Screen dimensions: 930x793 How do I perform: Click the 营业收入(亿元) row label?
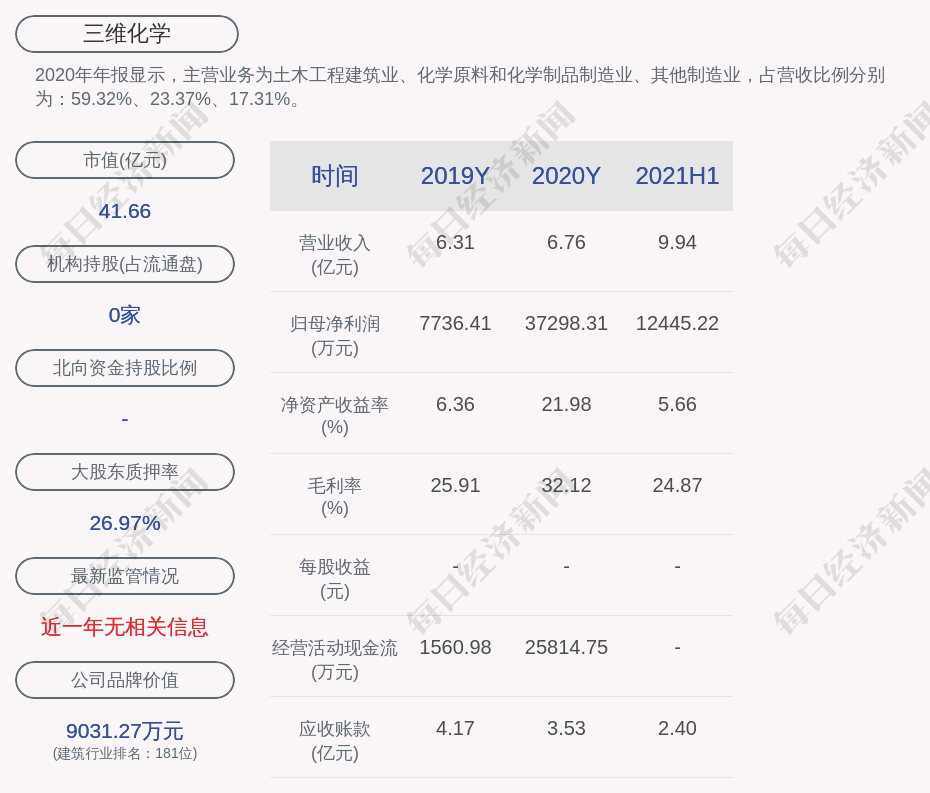[334, 255]
